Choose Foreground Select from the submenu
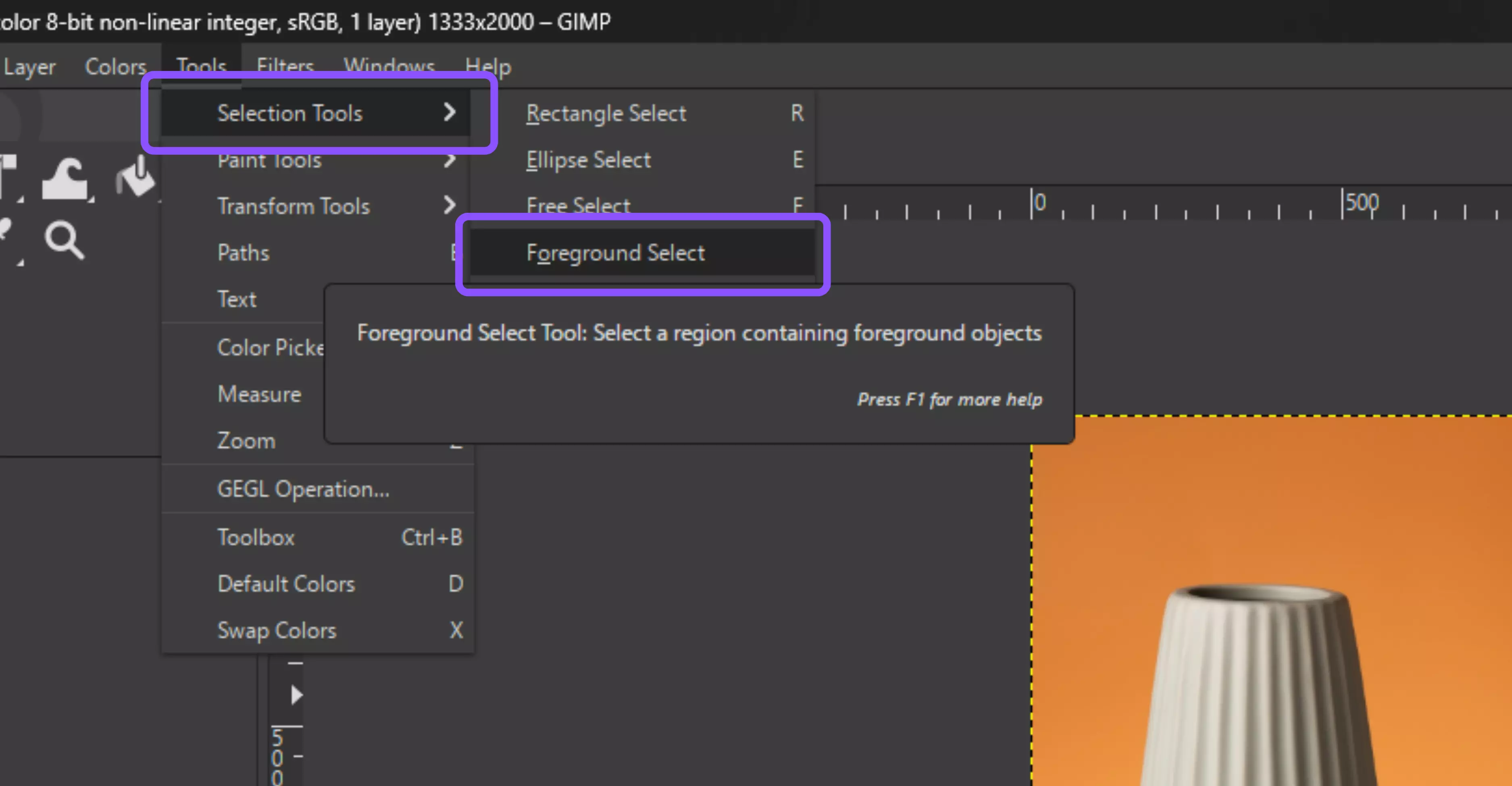Screen dimensions: 1512x786 coord(616,253)
